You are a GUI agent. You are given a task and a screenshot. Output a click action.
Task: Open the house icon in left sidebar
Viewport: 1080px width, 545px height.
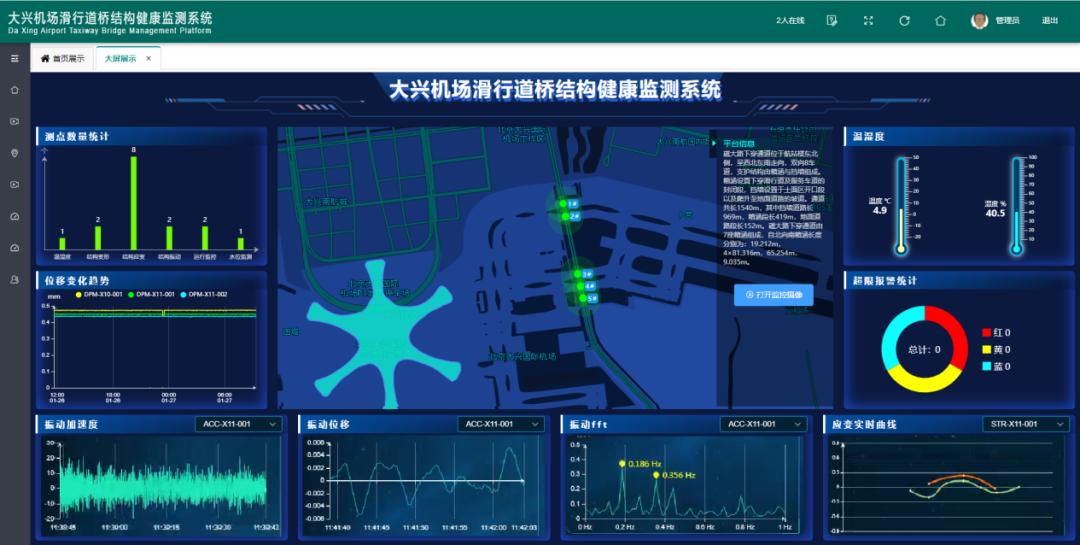coord(14,90)
